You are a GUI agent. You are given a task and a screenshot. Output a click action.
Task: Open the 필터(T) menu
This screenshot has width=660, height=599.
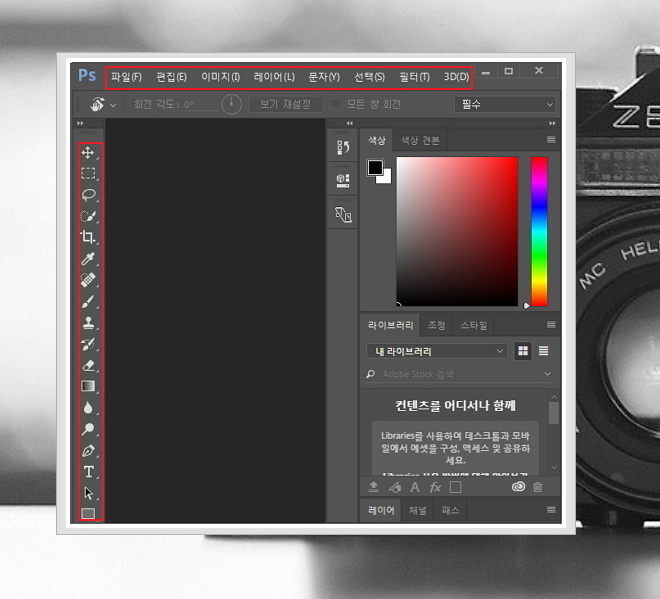(415, 77)
